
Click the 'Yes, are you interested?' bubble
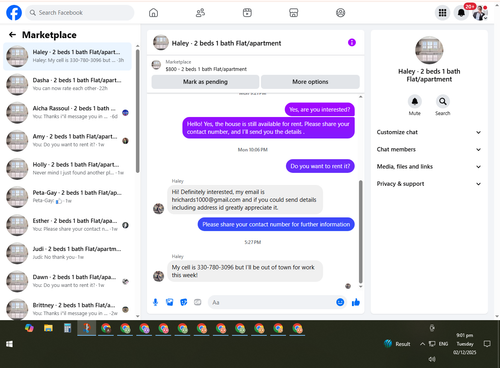[320, 109]
